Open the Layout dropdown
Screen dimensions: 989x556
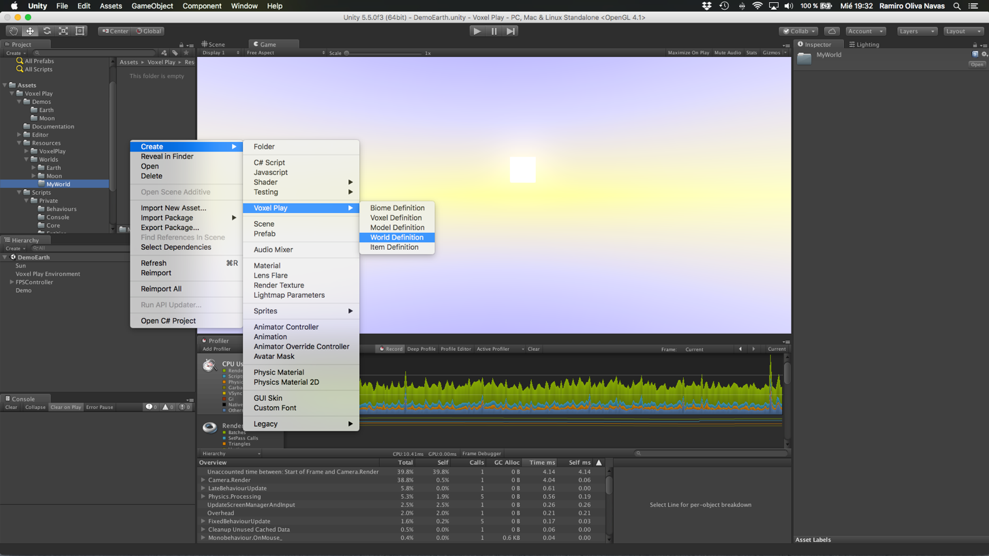point(963,31)
